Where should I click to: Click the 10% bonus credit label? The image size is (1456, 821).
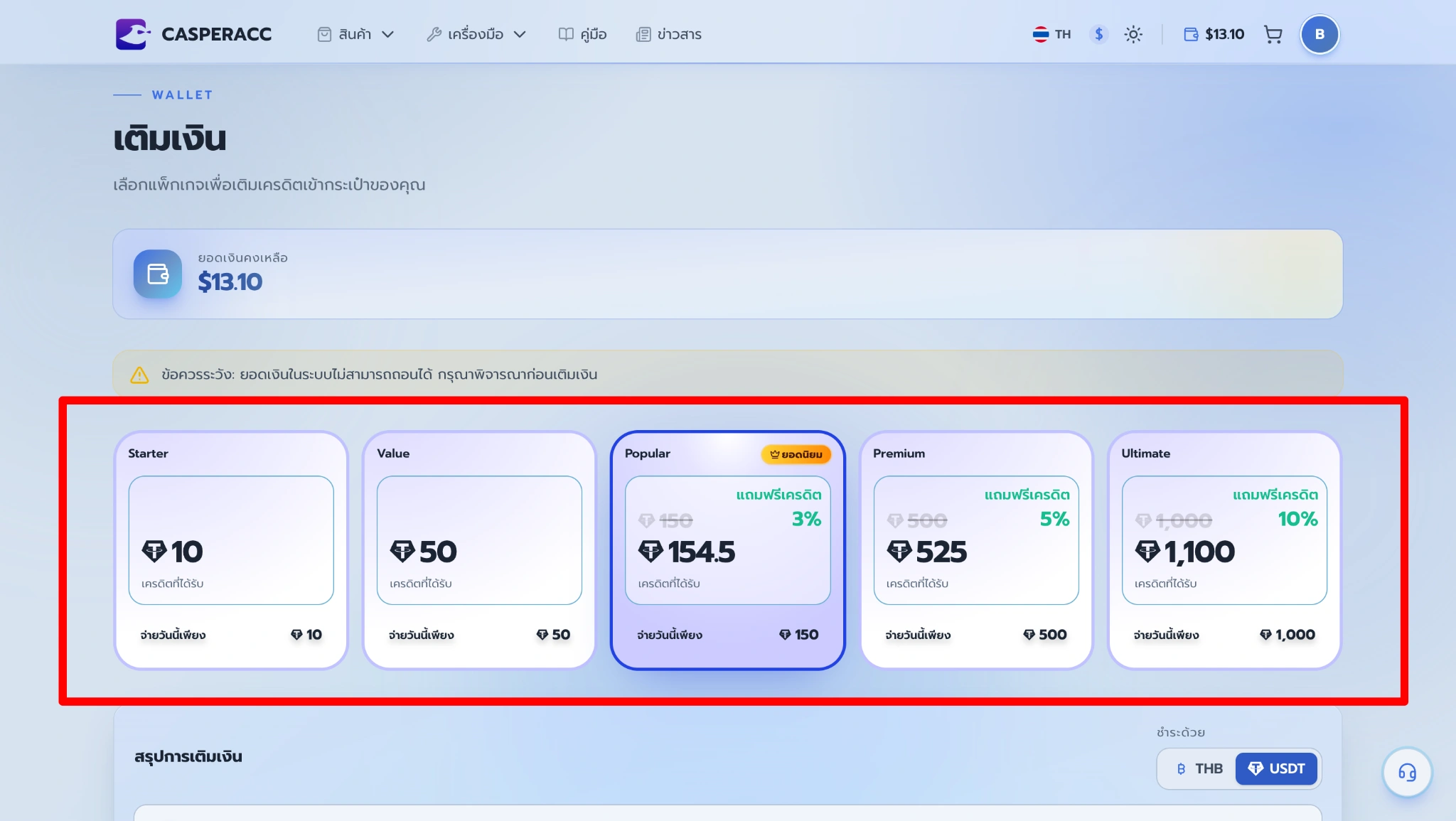click(x=1297, y=519)
